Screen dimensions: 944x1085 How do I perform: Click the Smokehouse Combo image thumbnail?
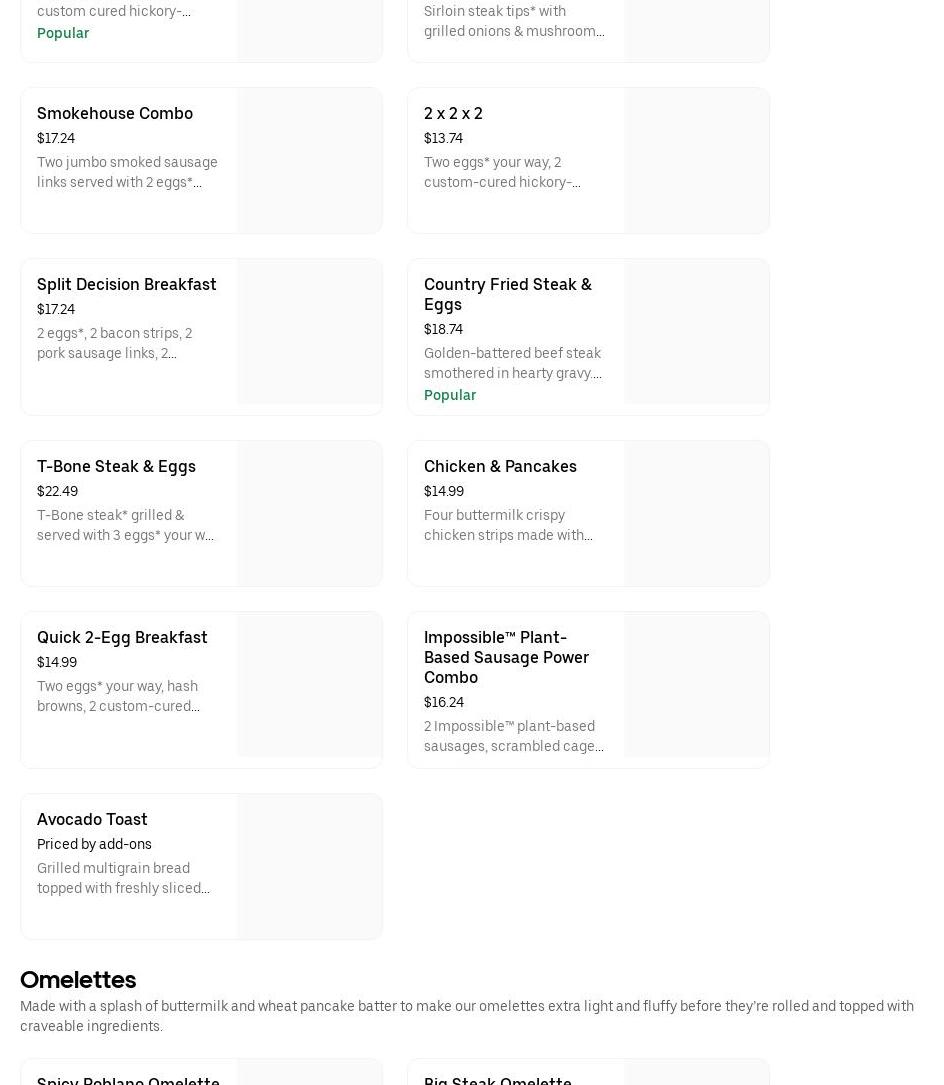(x=310, y=160)
